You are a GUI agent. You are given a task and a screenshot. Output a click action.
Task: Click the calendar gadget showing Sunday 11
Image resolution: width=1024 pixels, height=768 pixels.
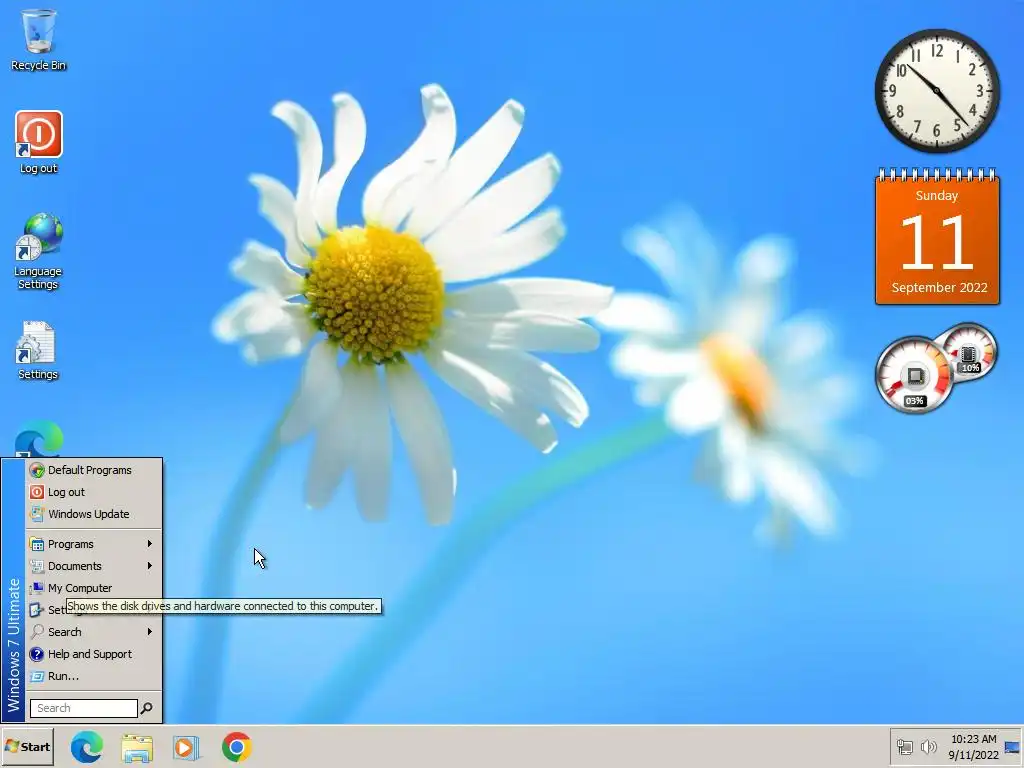[937, 236]
